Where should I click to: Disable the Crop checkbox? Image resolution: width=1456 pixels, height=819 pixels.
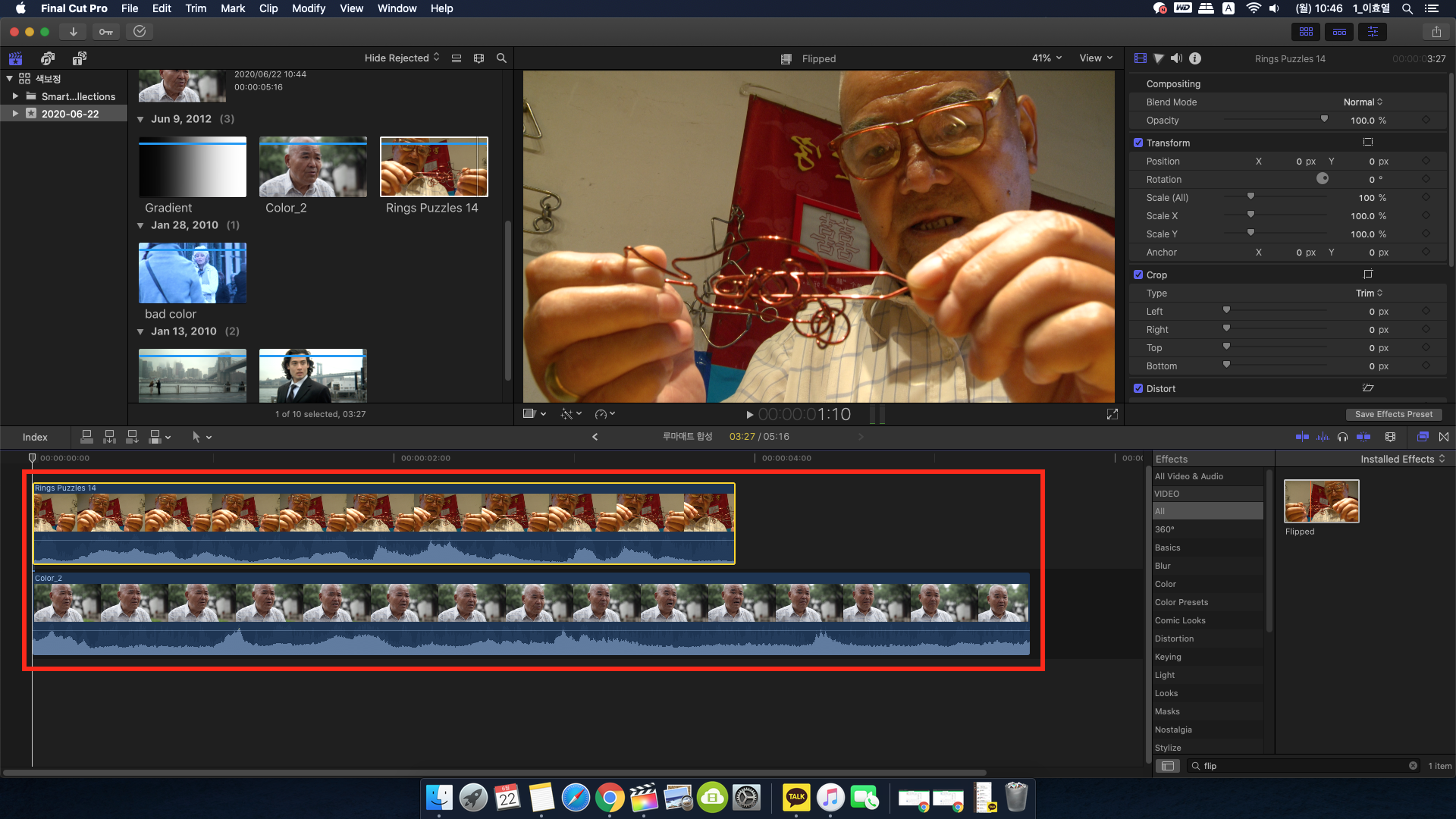click(1138, 275)
